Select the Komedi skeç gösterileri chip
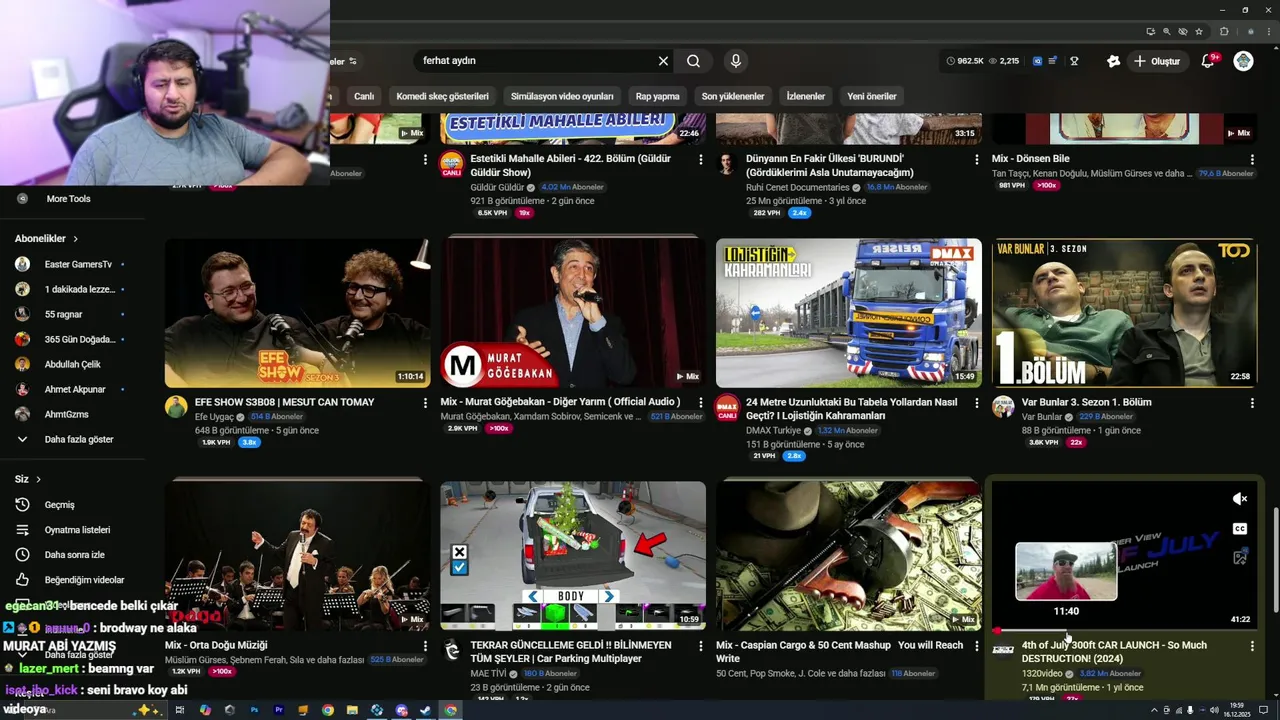Screen dimensions: 1280x720 click(x=442, y=96)
